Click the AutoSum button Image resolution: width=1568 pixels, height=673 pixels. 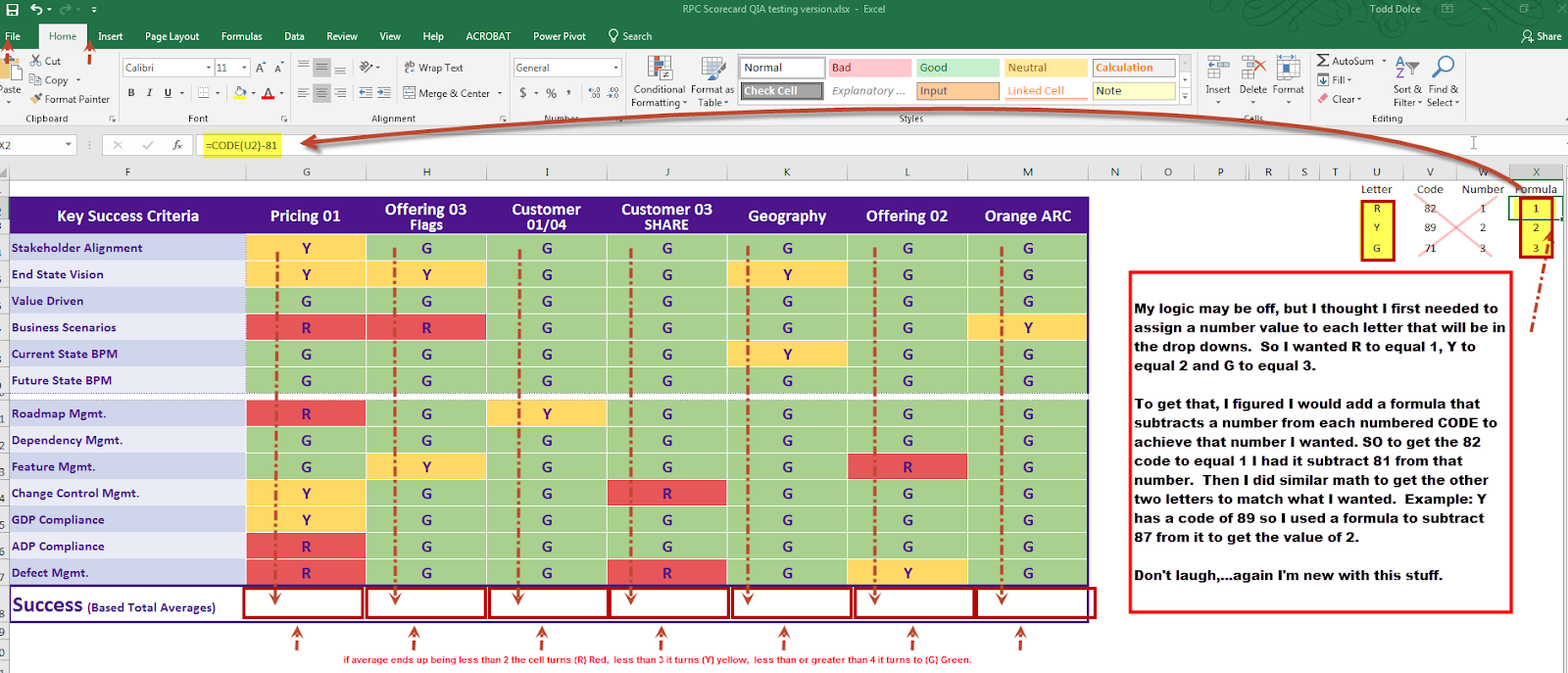[1346, 61]
